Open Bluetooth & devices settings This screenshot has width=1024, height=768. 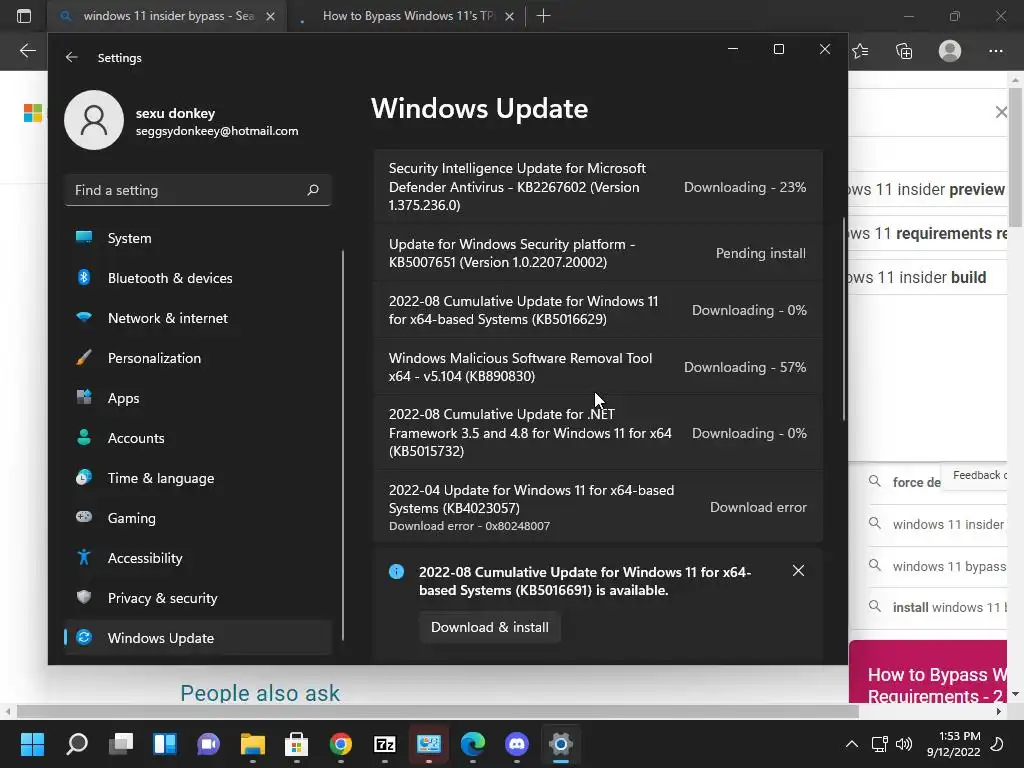tap(198, 278)
